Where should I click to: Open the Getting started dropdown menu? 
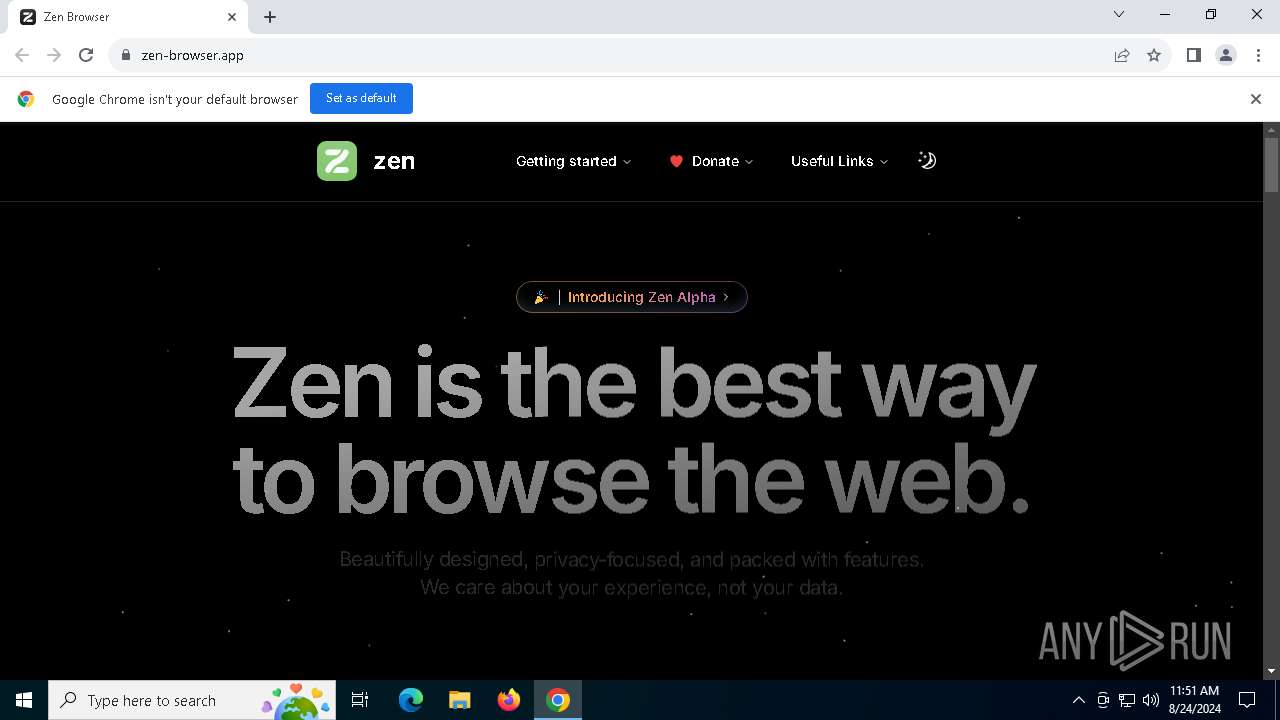(x=573, y=161)
